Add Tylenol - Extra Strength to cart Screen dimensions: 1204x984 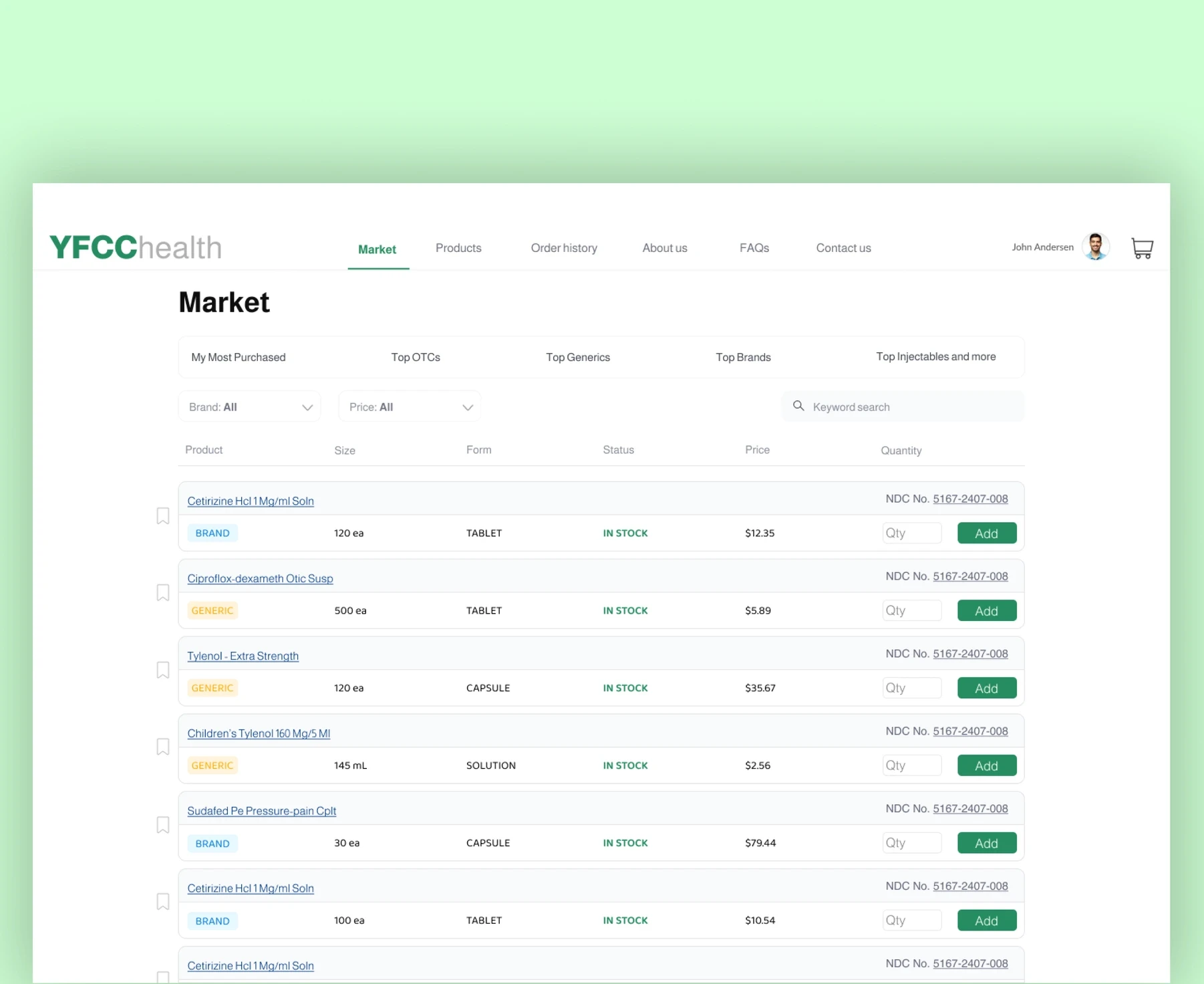click(987, 688)
